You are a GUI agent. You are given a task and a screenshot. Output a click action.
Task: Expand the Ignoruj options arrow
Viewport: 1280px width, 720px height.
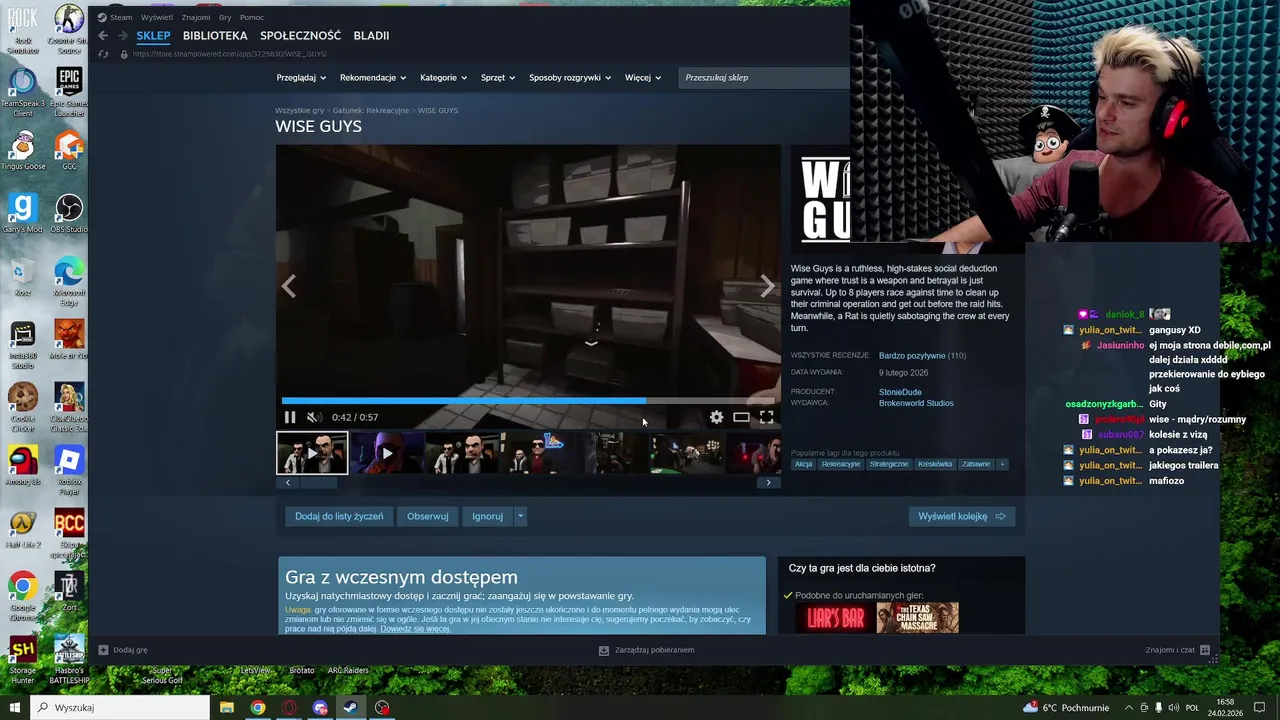[x=520, y=516]
